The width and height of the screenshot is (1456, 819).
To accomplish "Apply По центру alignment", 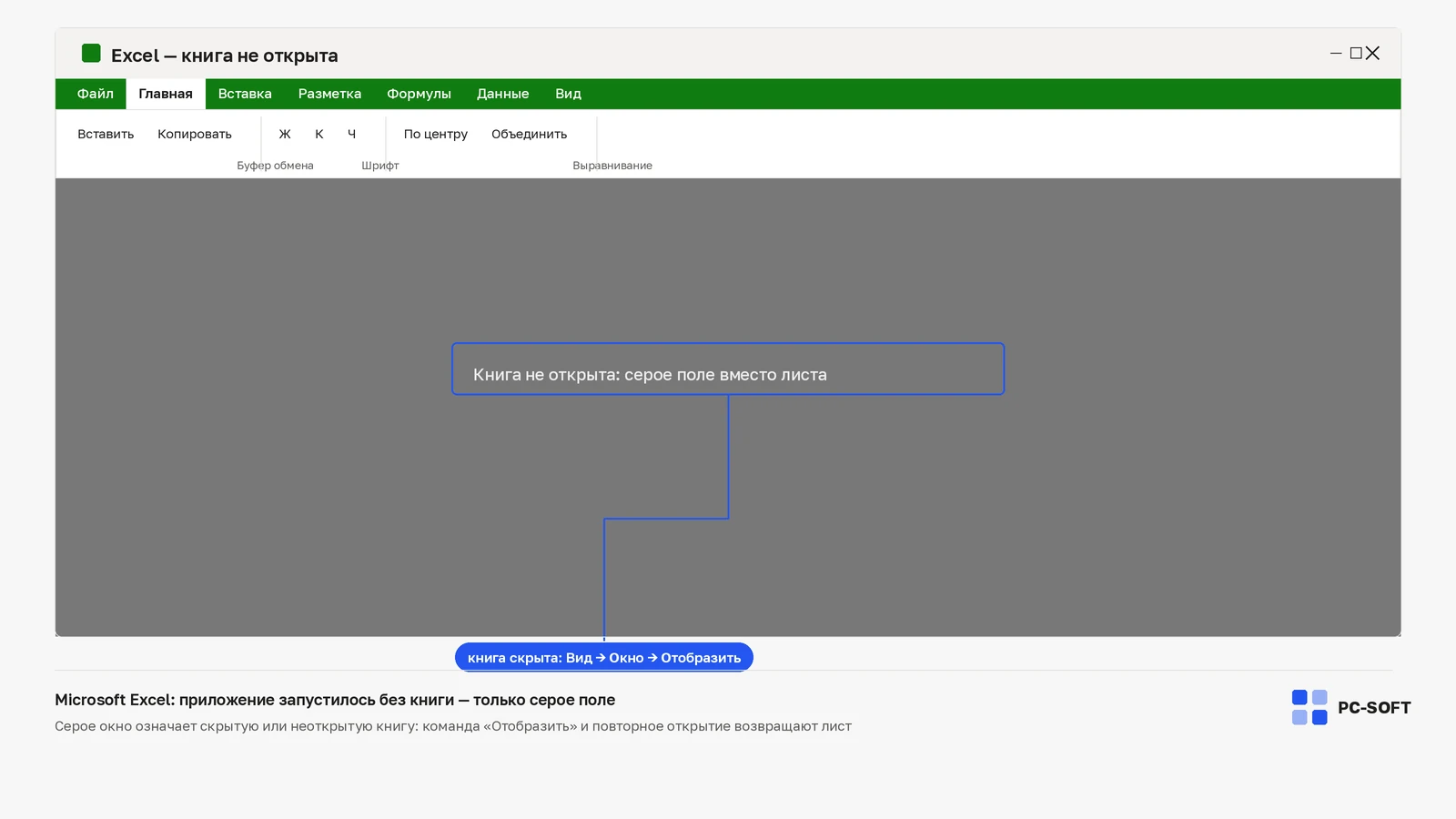I will click(x=436, y=134).
